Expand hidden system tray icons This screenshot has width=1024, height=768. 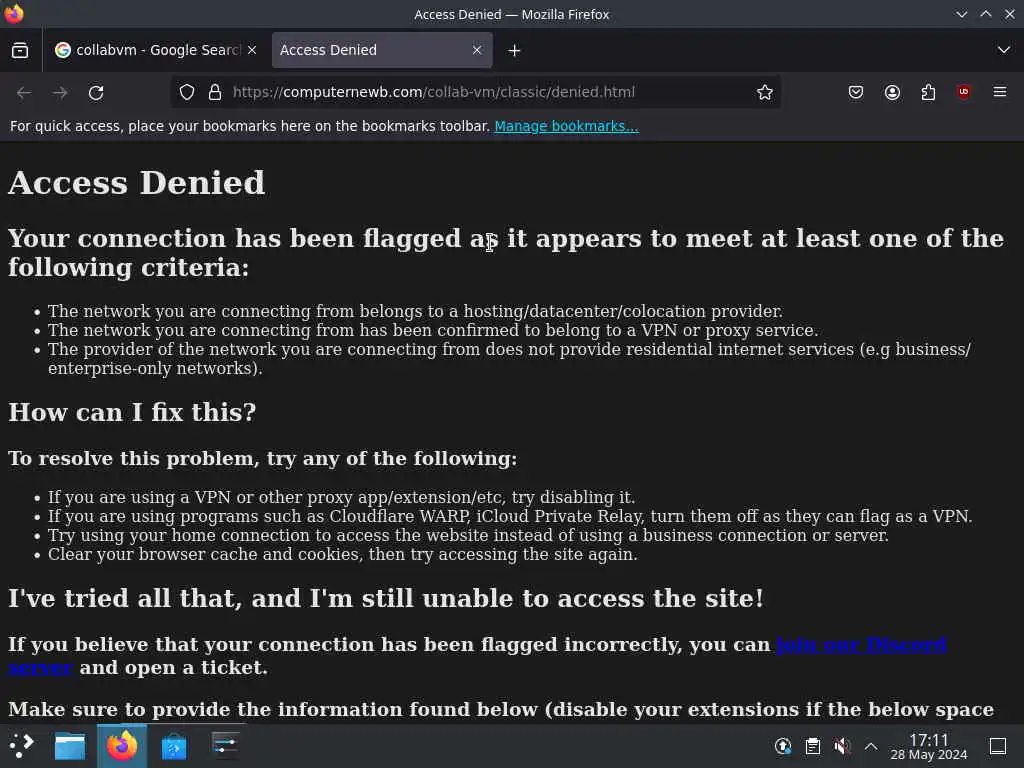[x=871, y=746]
